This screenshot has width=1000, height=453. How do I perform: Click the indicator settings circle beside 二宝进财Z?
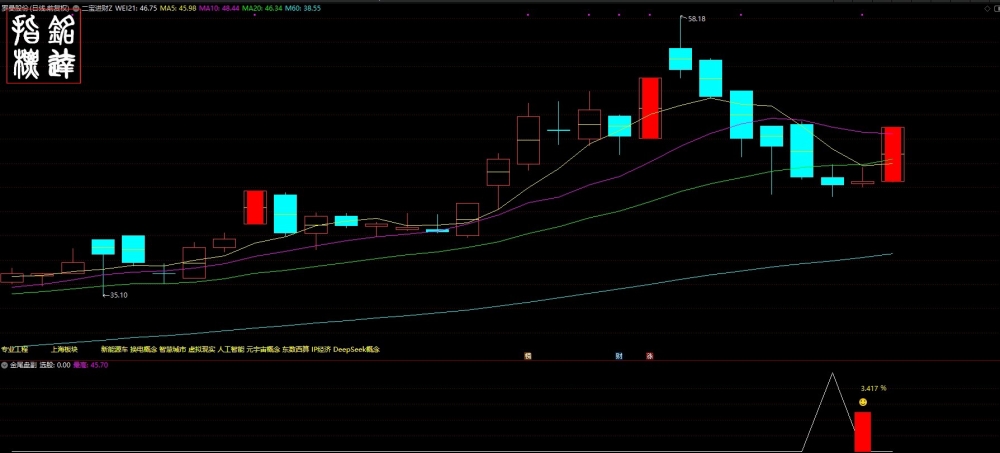coord(76,8)
